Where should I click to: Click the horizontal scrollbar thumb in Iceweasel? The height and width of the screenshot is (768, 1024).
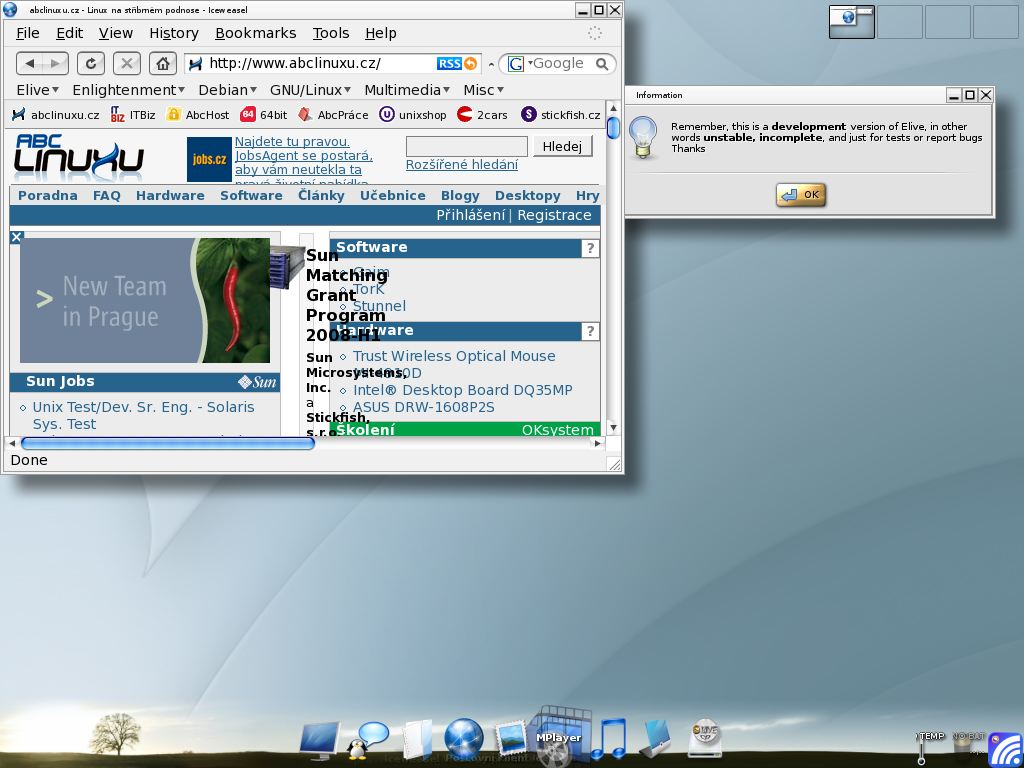coord(168,443)
